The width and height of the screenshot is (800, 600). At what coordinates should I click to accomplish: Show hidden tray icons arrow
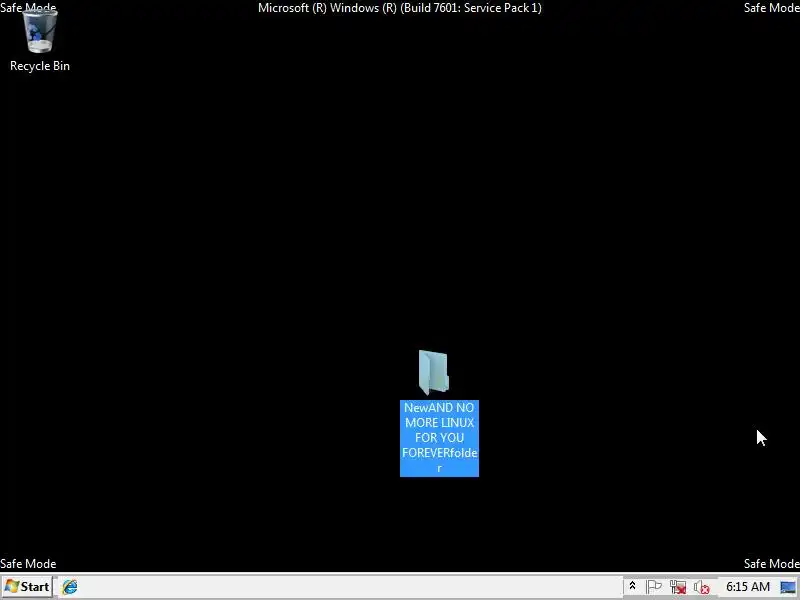pos(632,586)
